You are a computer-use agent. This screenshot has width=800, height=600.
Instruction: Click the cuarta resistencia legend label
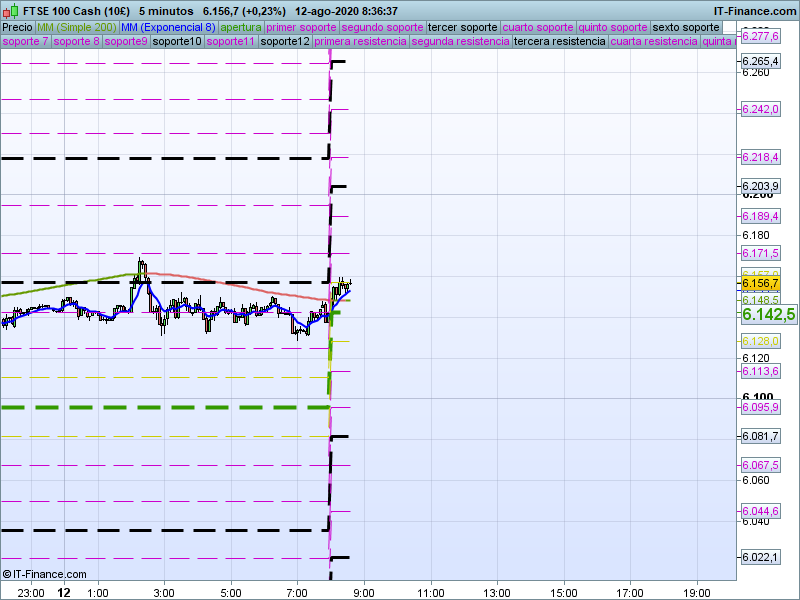pos(654,42)
